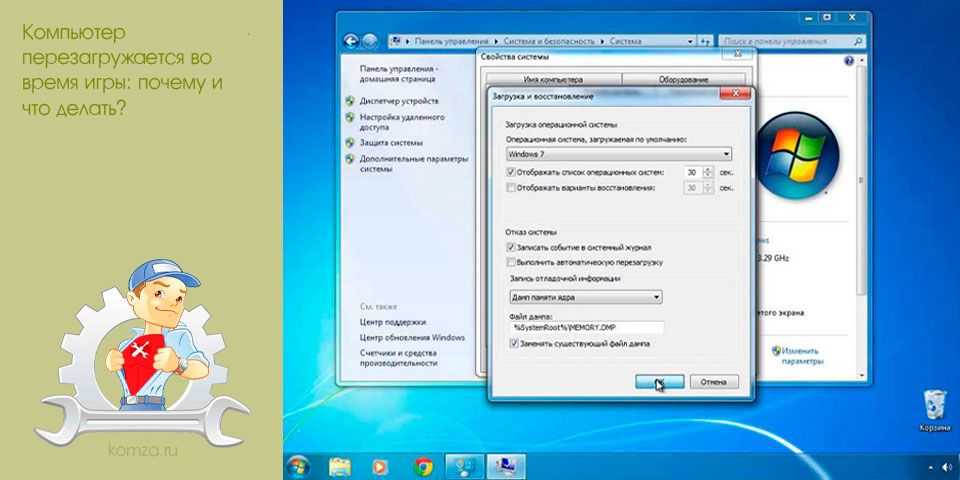Open 'Дамп памяти ядра' debug info dropdown
Image resolution: width=960 pixels, height=480 pixels.
click(x=586, y=298)
